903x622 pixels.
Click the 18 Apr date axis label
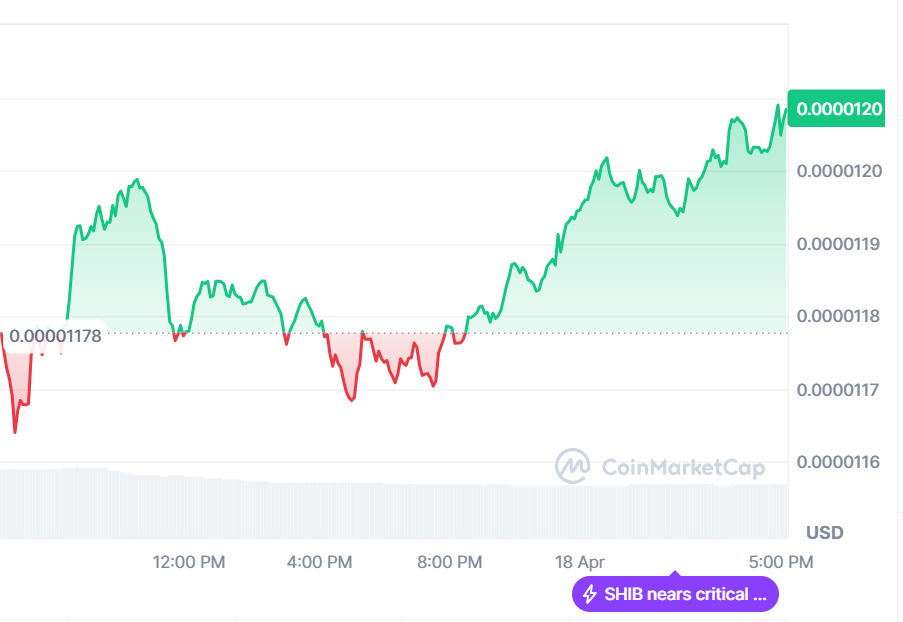pos(580,562)
